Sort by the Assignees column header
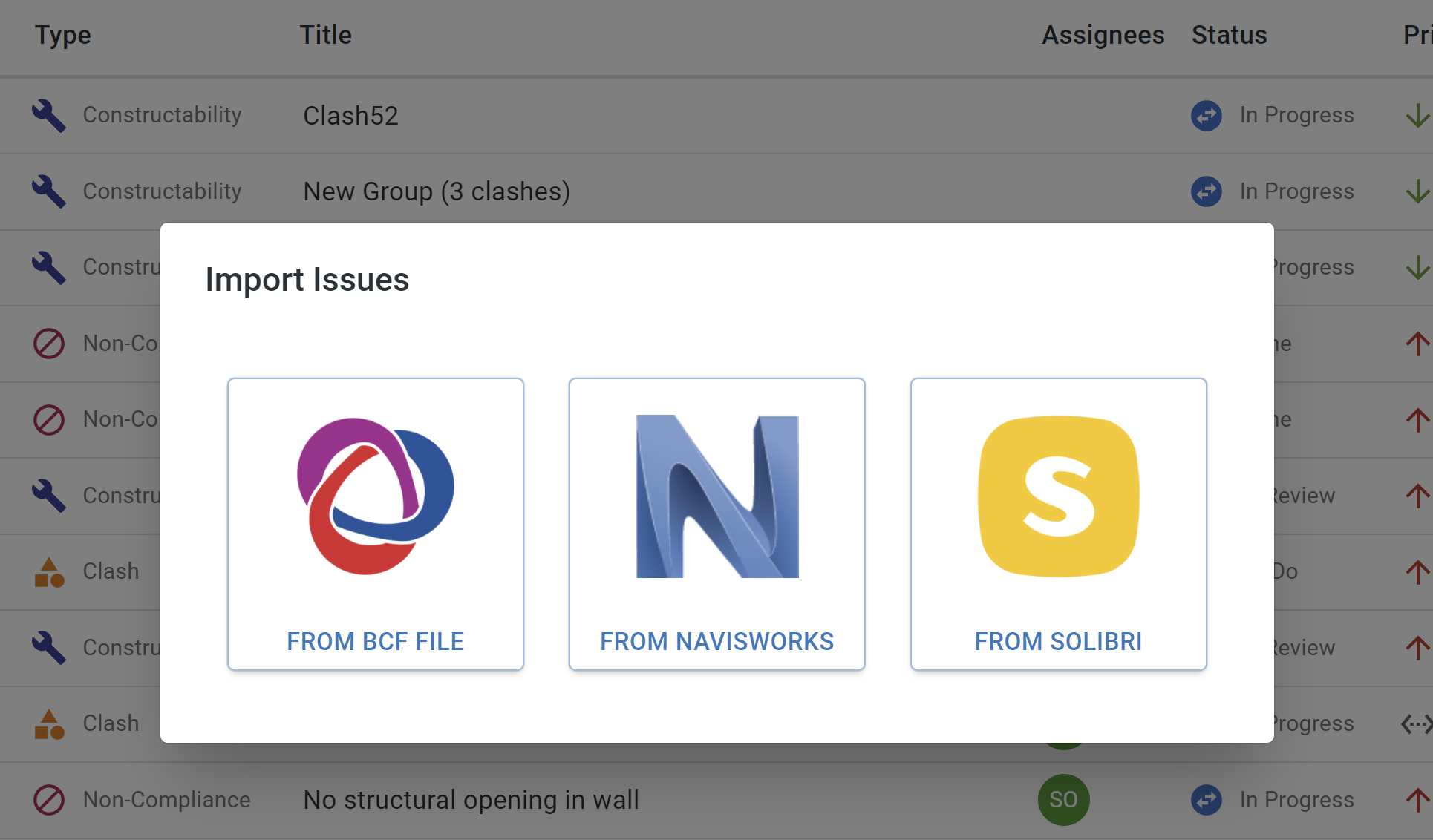The width and height of the screenshot is (1433, 840). pyautogui.click(x=1103, y=35)
